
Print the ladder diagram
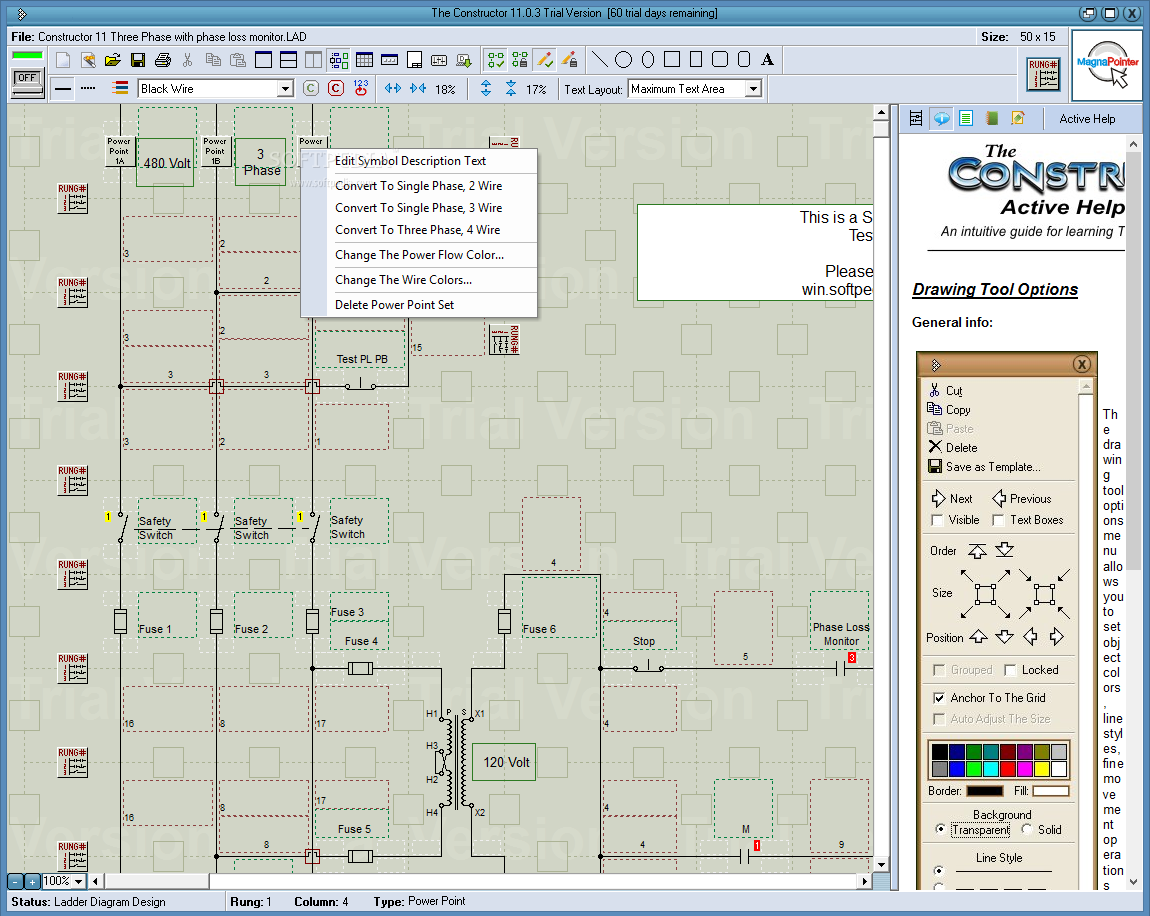163,60
